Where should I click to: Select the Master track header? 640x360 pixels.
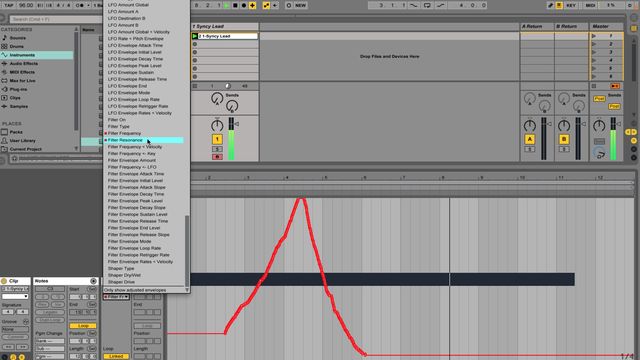point(607,26)
